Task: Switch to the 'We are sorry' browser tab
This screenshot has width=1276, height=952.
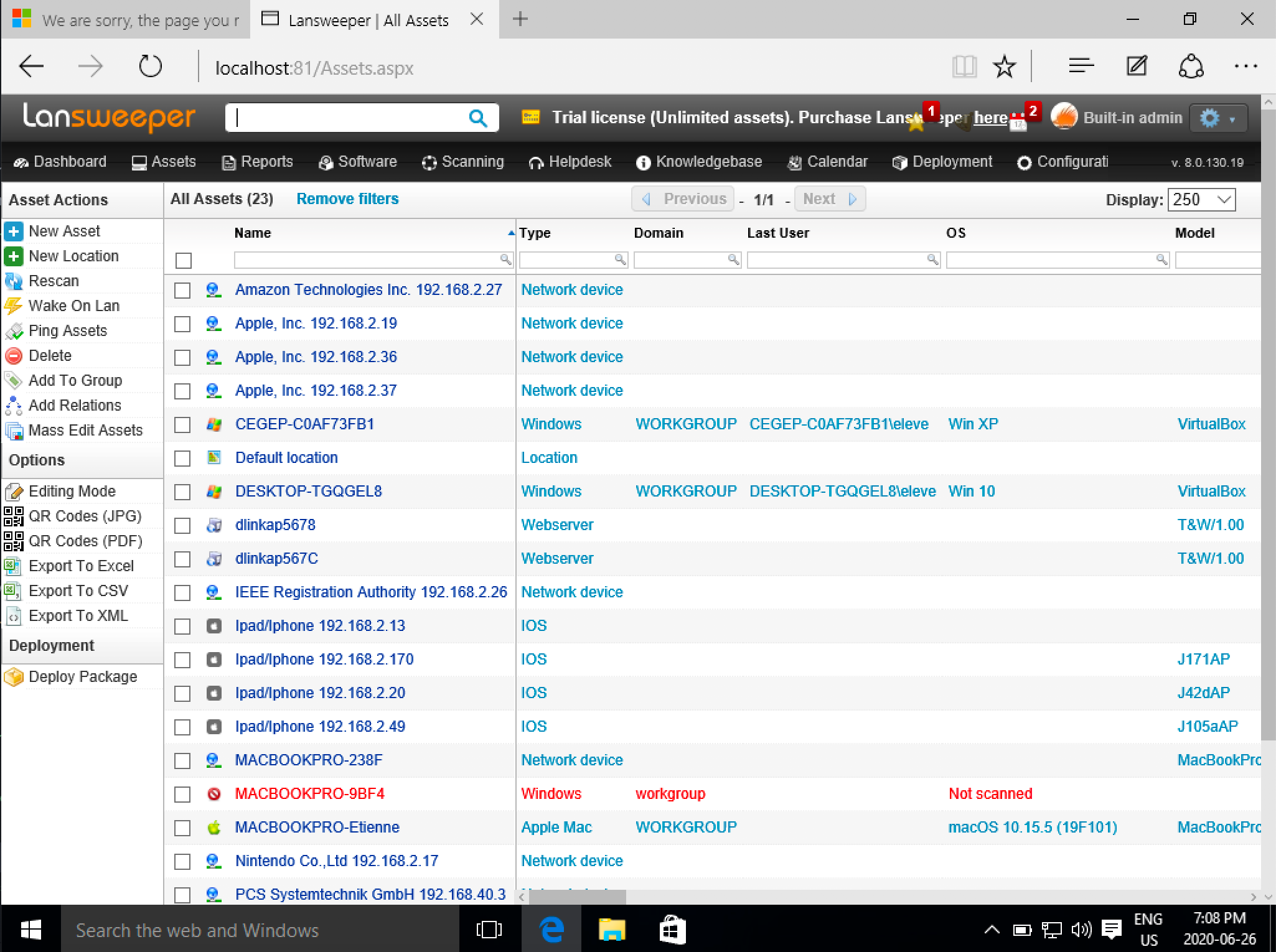Action: click(x=126, y=20)
